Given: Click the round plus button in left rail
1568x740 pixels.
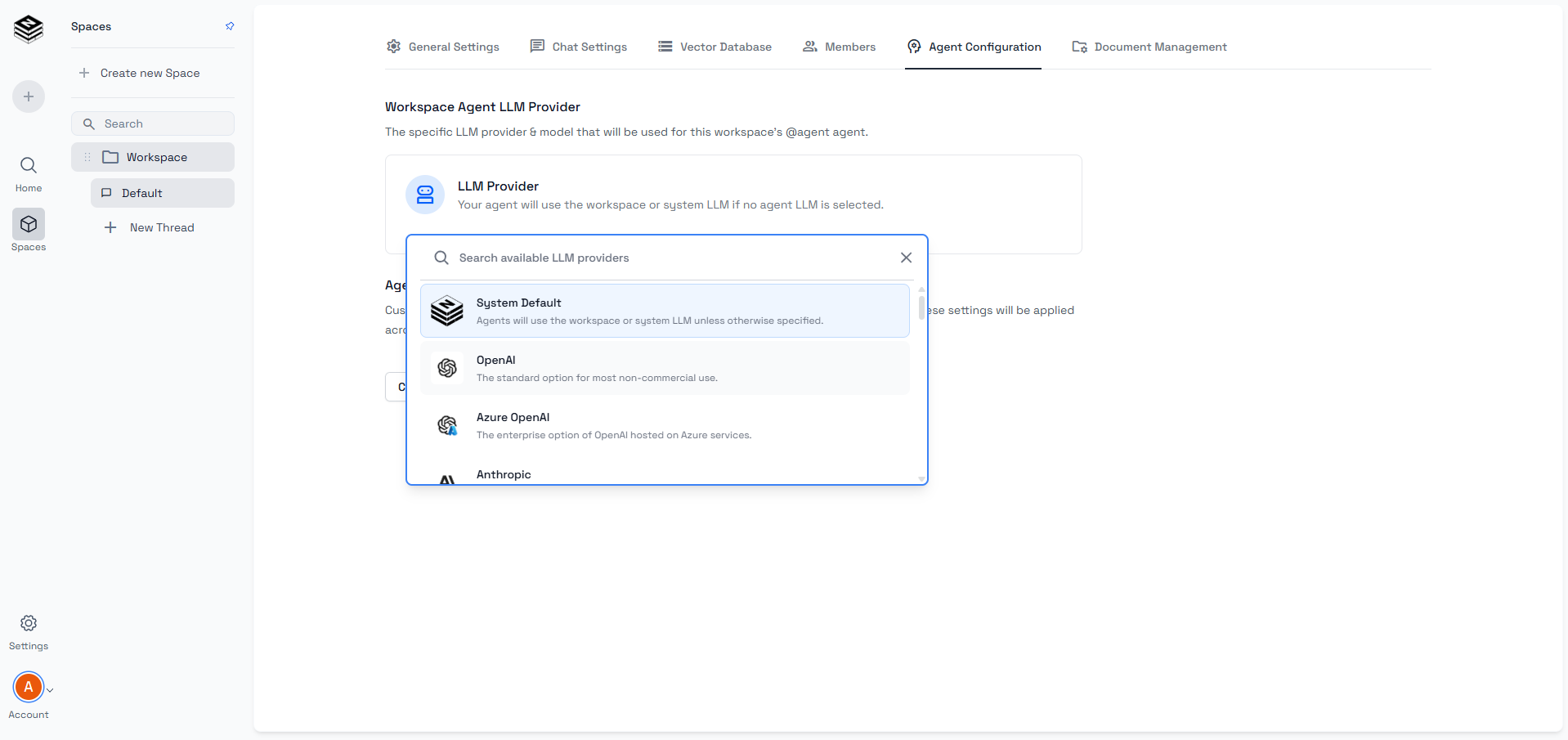Looking at the screenshot, I should click(x=29, y=96).
